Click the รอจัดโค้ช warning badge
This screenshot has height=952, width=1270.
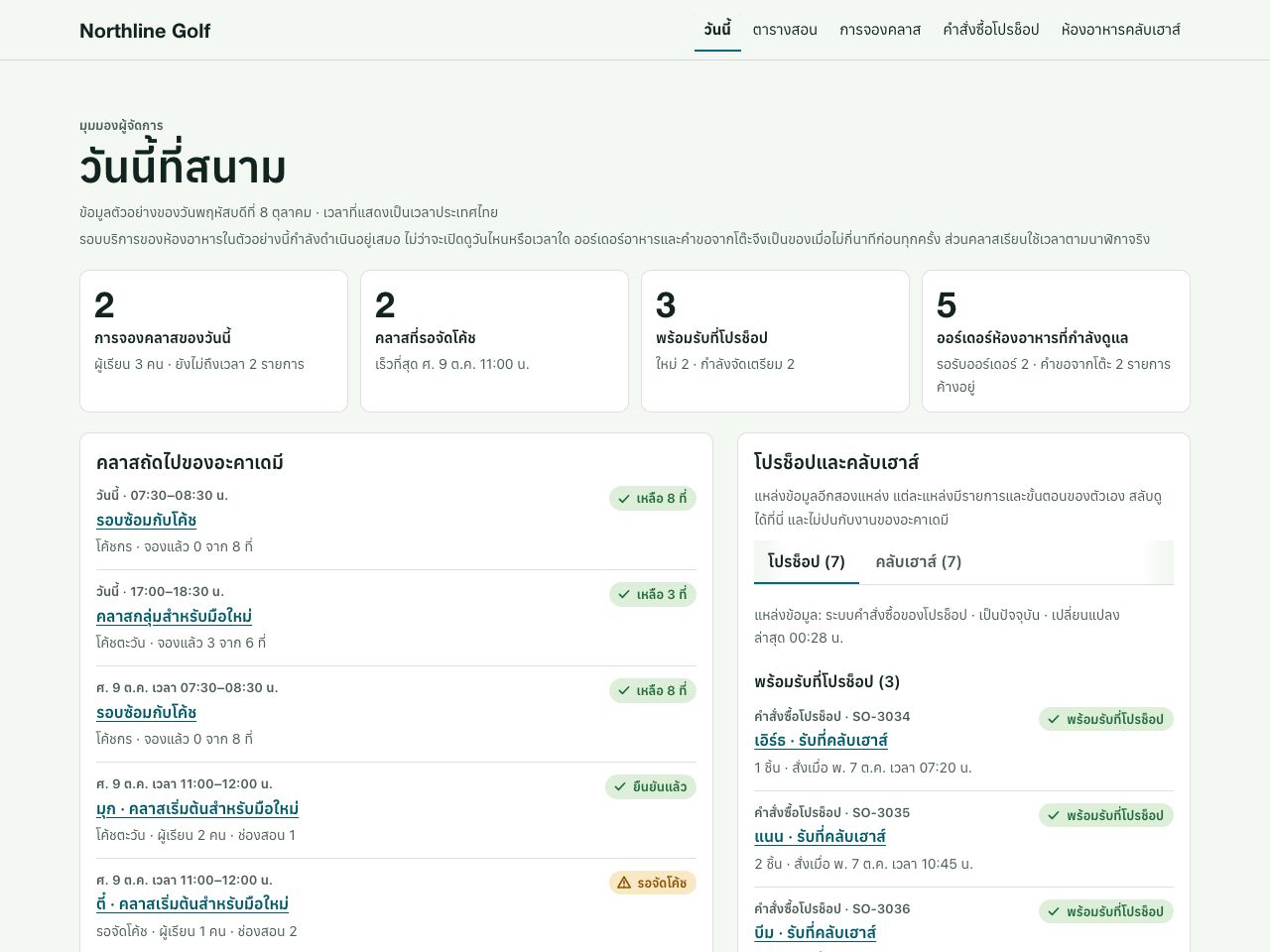click(x=653, y=884)
